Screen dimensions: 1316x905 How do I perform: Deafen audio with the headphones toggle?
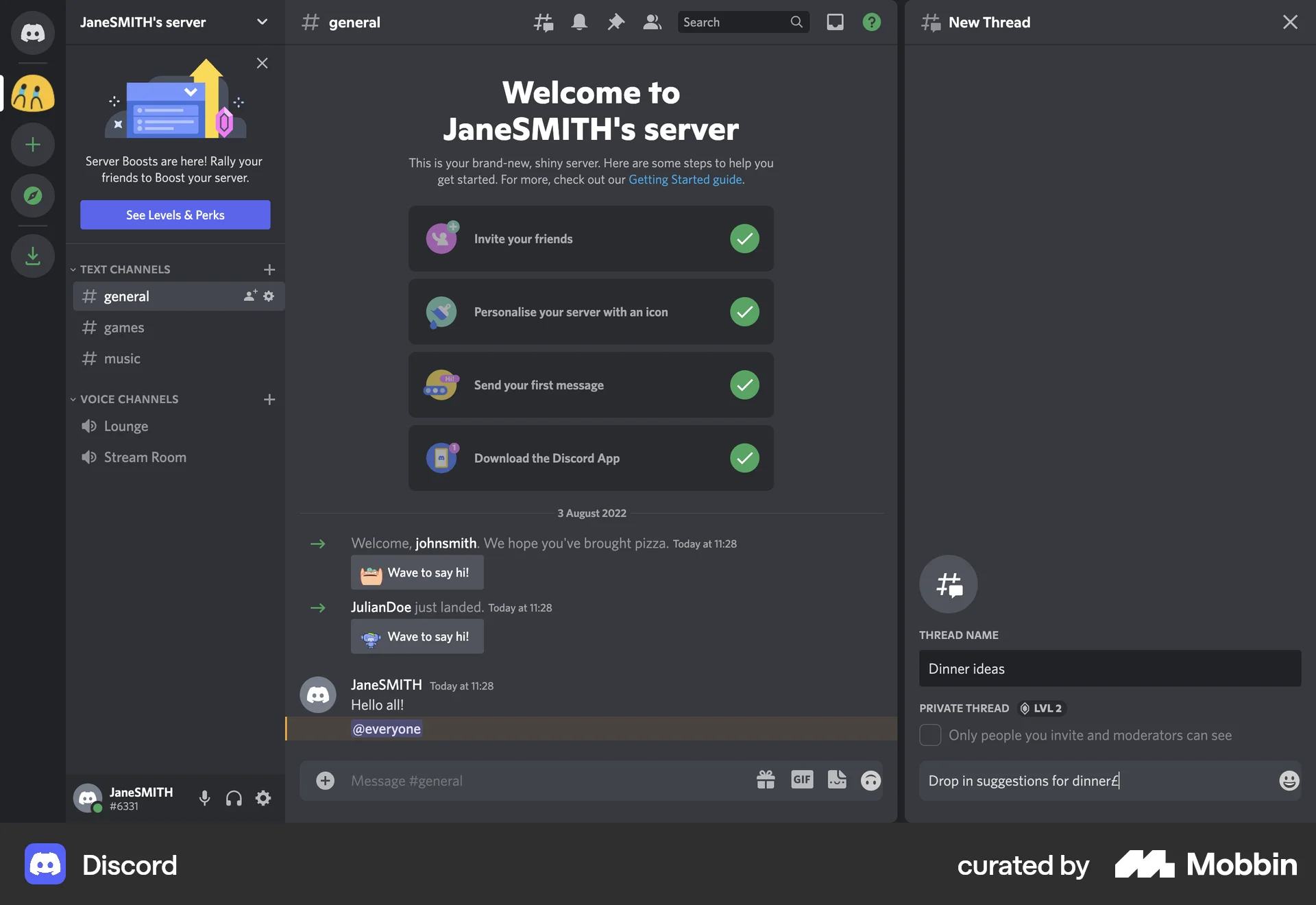[233, 798]
